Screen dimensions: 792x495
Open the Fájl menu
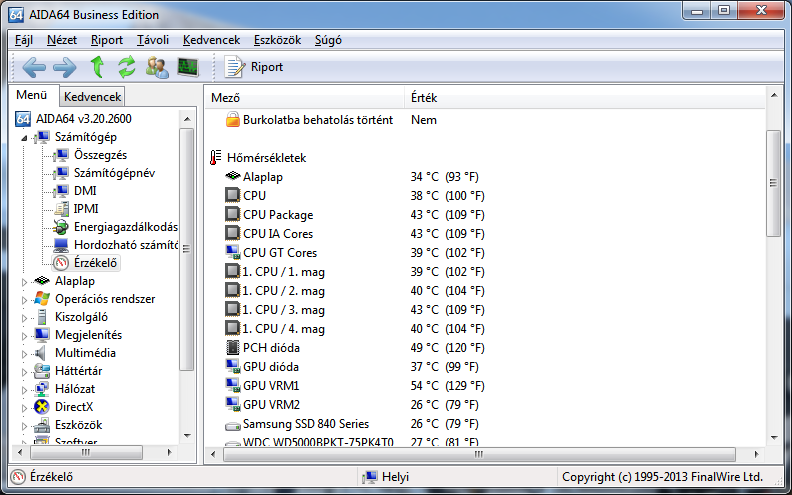(x=24, y=40)
